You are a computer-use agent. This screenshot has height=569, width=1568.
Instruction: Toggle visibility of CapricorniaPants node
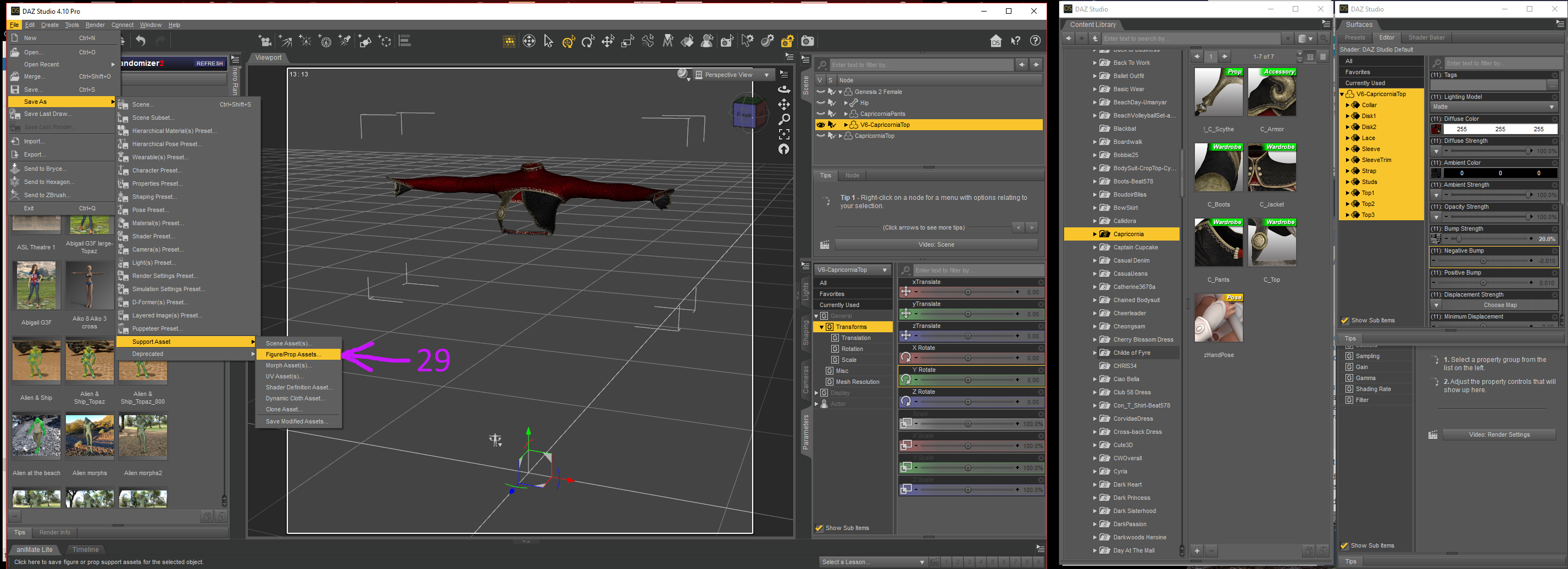(820, 114)
